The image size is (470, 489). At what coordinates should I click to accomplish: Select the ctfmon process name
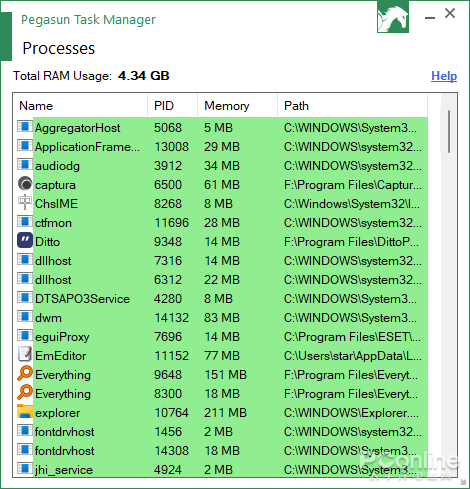53,223
